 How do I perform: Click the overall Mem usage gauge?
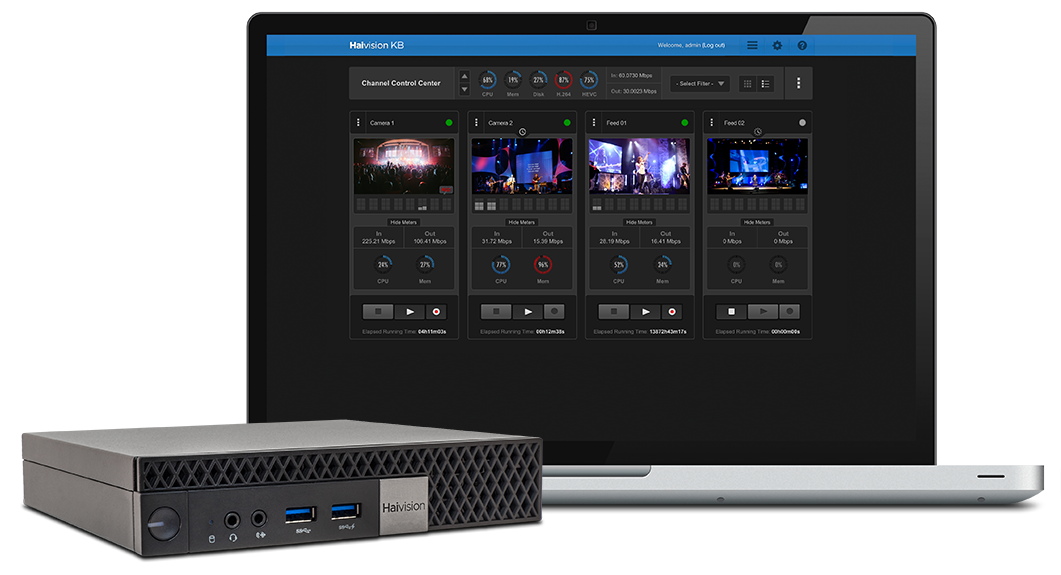[513, 80]
